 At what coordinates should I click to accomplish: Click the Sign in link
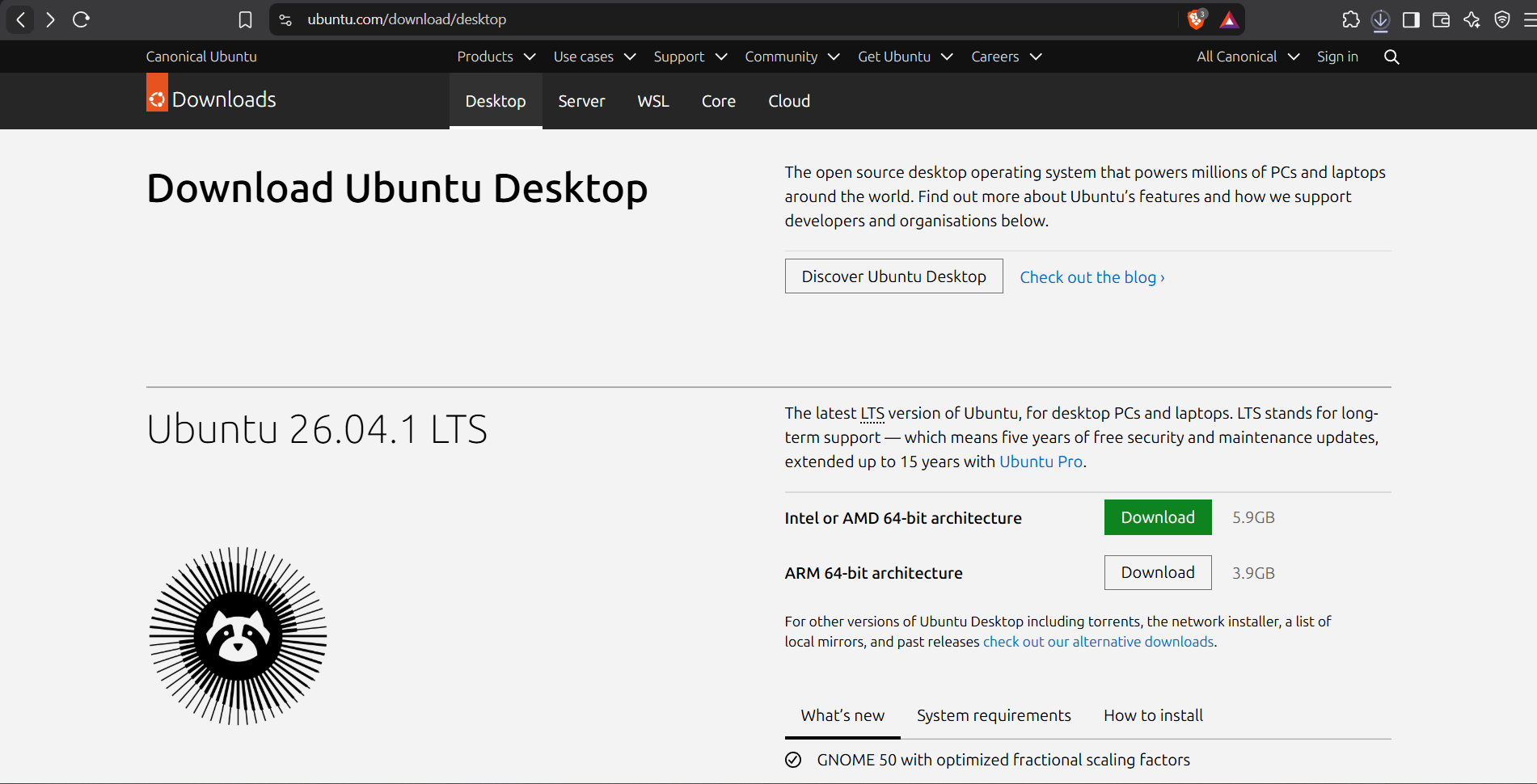1337,57
